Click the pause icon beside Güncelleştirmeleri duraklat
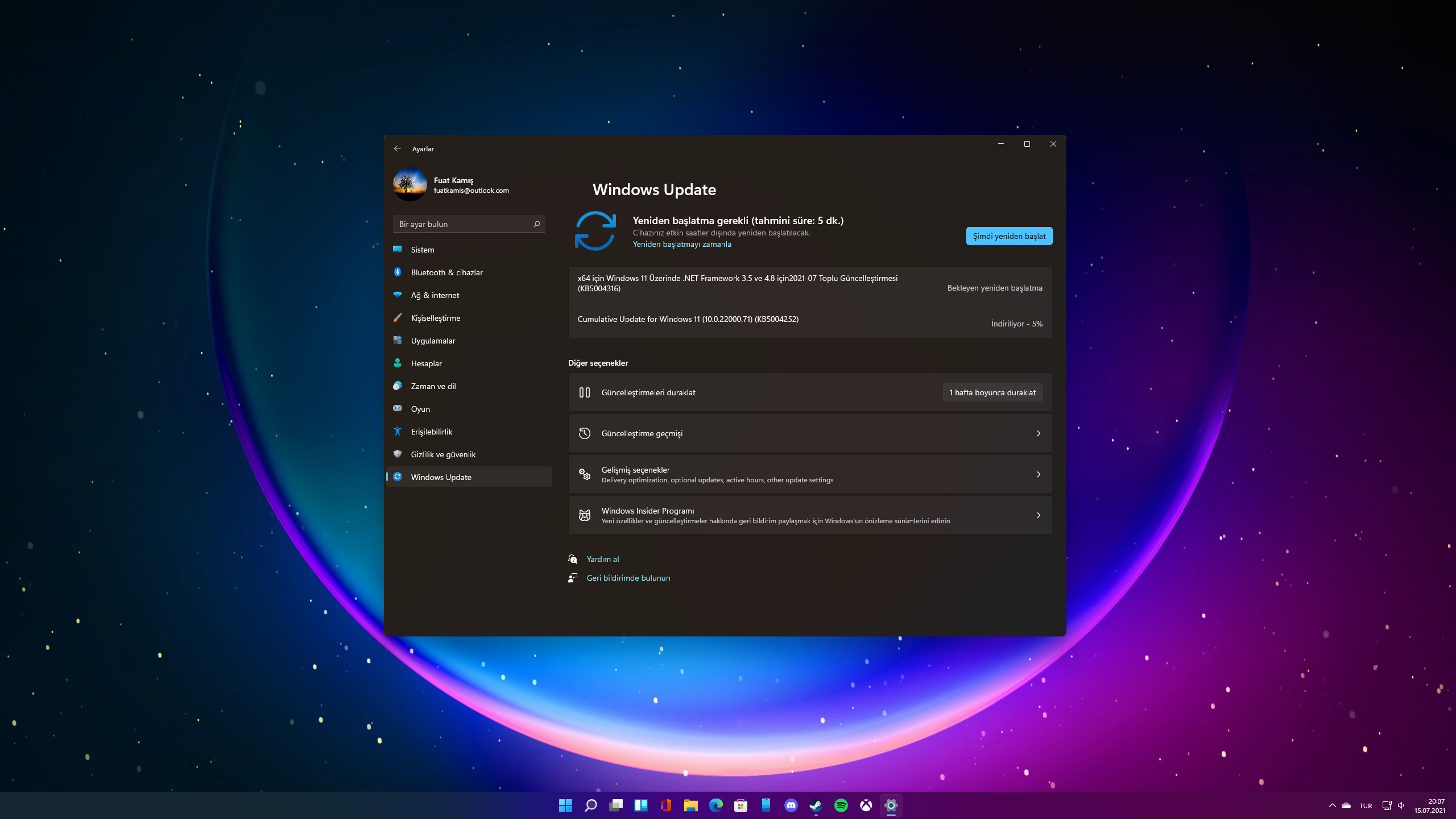Viewport: 1456px width, 819px height. pyautogui.click(x=584, y=392)
